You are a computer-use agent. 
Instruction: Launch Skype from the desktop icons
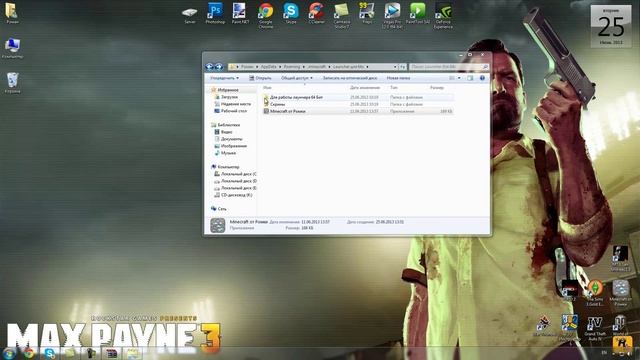(291, 13)
